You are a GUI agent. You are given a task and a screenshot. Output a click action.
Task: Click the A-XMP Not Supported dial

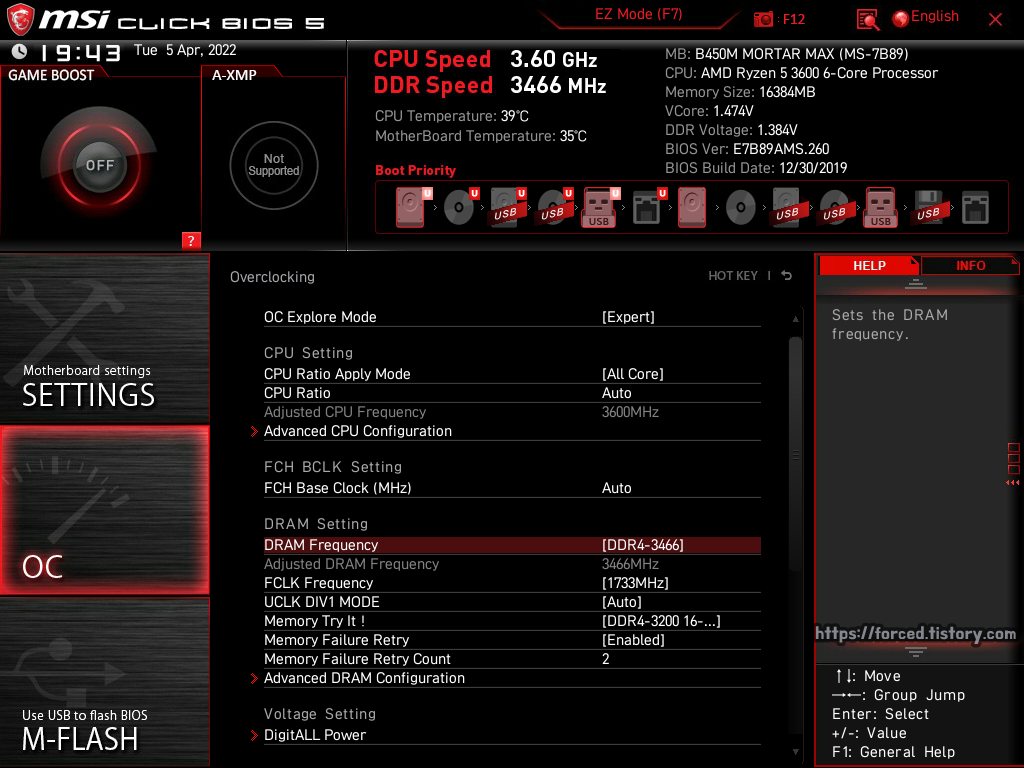coord(274,165)
